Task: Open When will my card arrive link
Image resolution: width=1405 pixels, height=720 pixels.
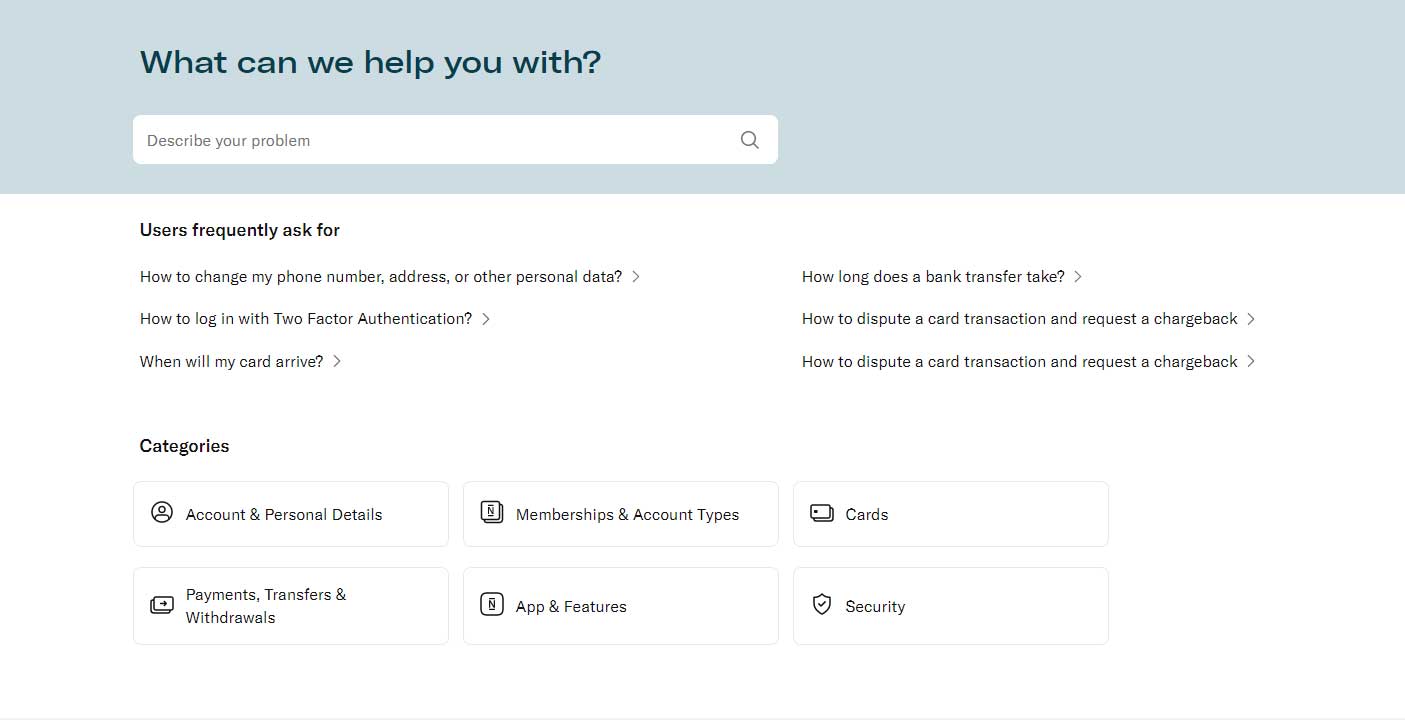Action: coord(232,361)
